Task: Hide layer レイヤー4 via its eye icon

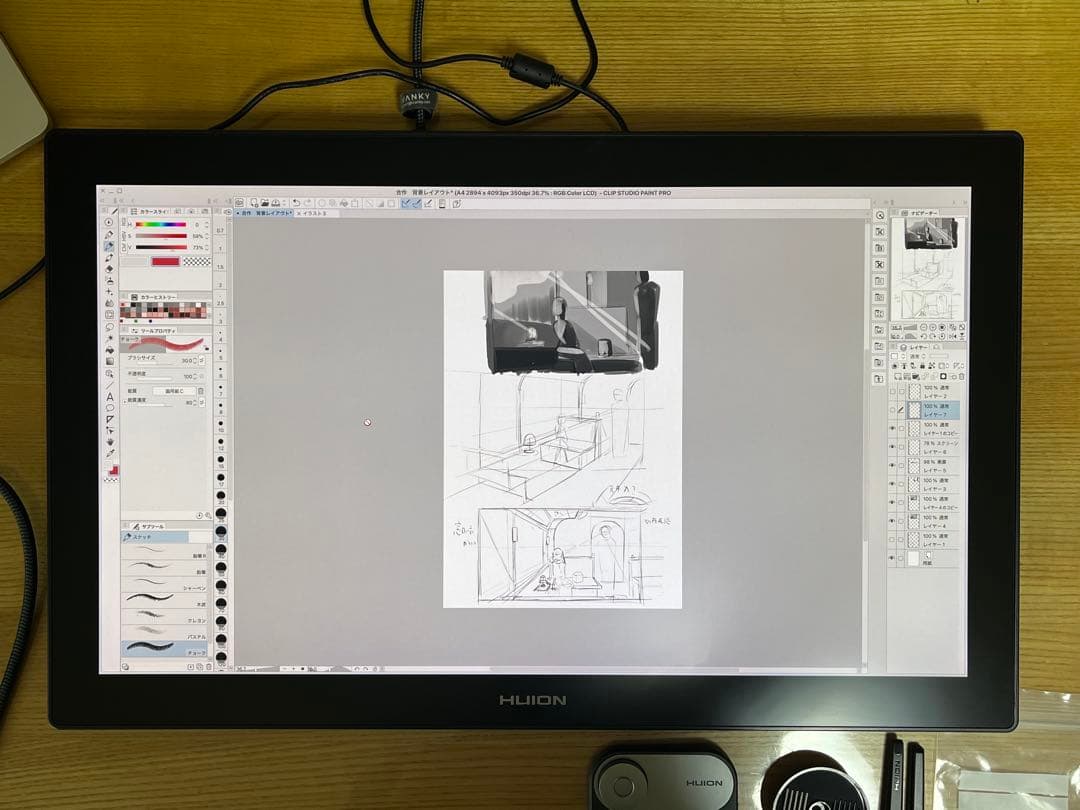Action: coord(892,521)
